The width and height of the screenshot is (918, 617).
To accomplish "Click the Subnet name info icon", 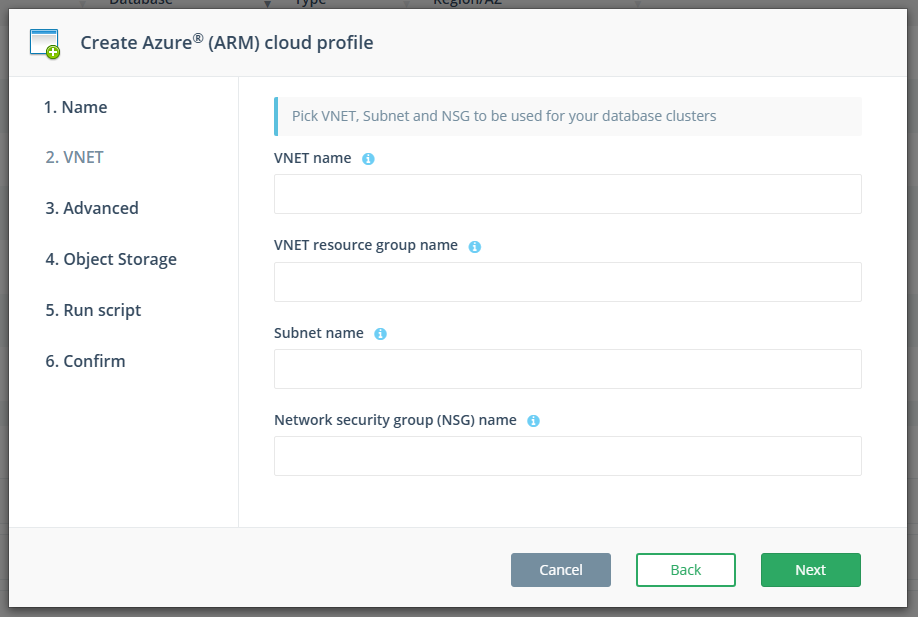I will (x=381, y=334).
